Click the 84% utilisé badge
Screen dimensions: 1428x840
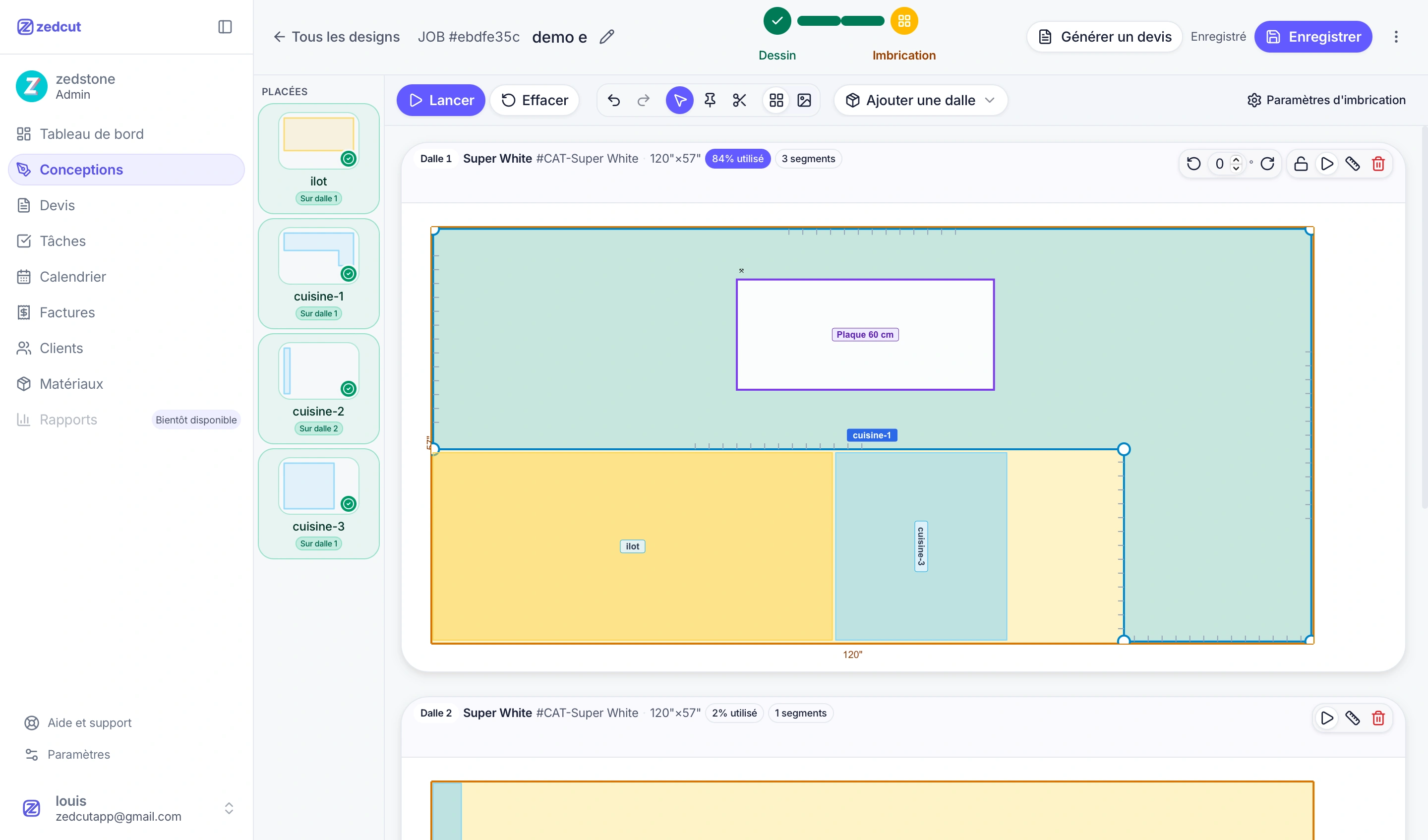(737, 159)
